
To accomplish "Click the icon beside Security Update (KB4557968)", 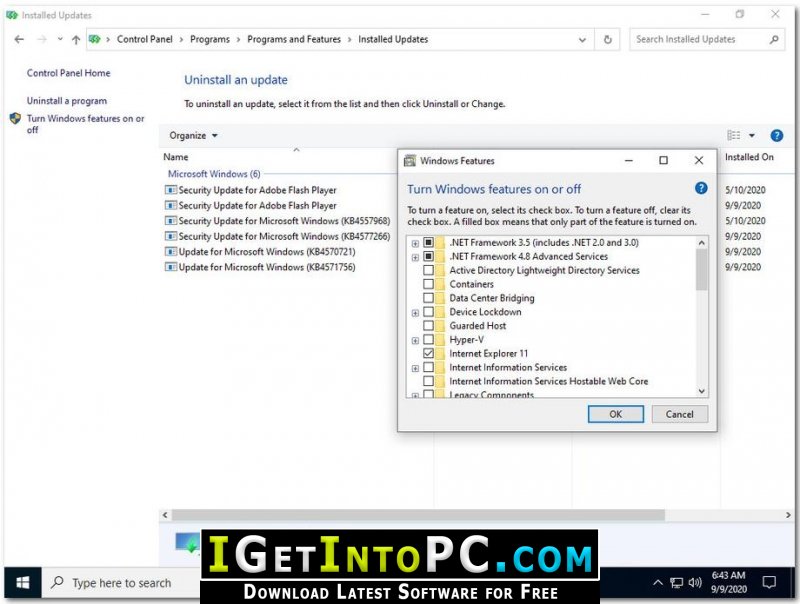I will click(x=170, y=221).
